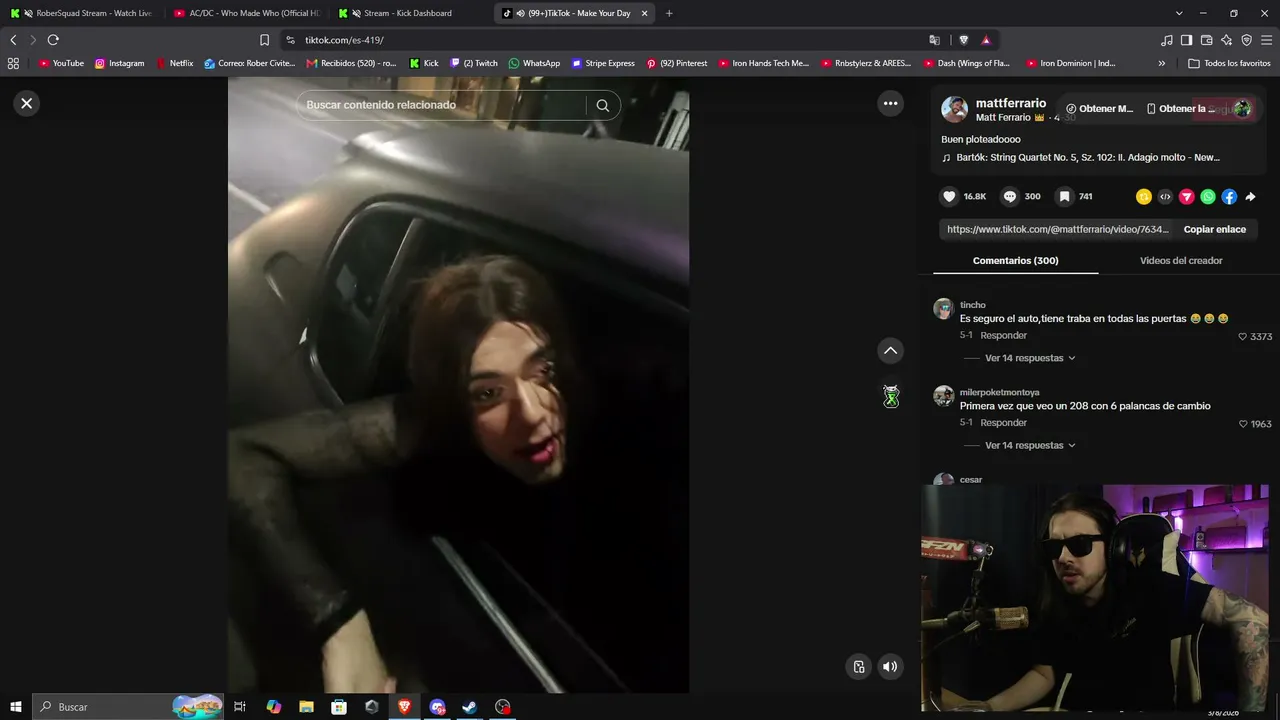The height and width of the screenshot is (720, 1280).
Task: Click the Obtener M... button in header
Action: [1099, 108]
